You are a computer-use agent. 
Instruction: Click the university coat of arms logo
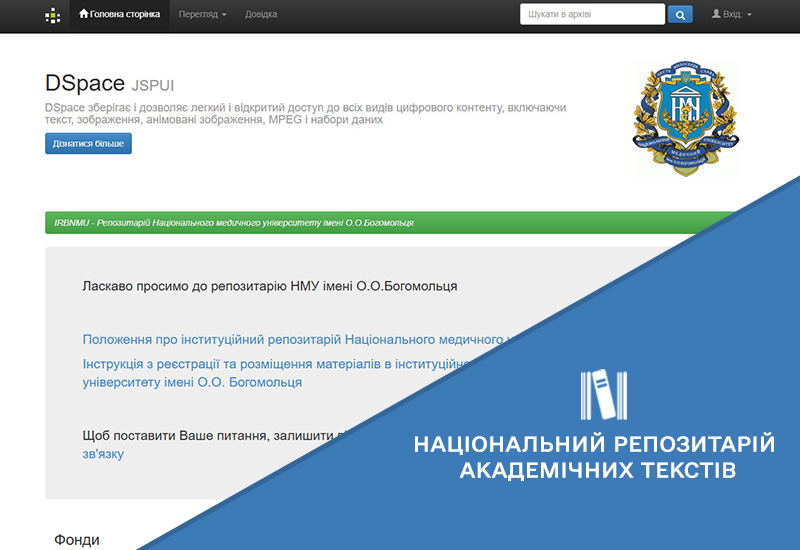point(686,119)
